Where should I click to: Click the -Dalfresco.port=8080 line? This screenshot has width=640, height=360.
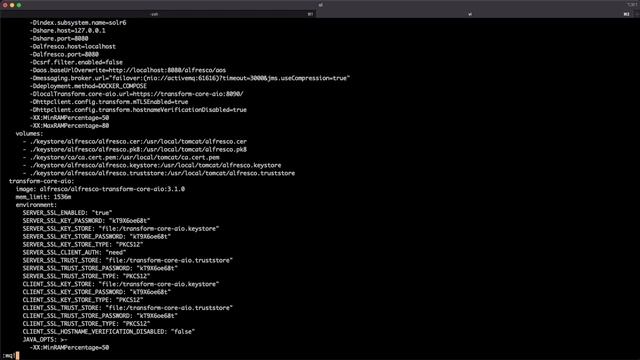pos(64,54)
